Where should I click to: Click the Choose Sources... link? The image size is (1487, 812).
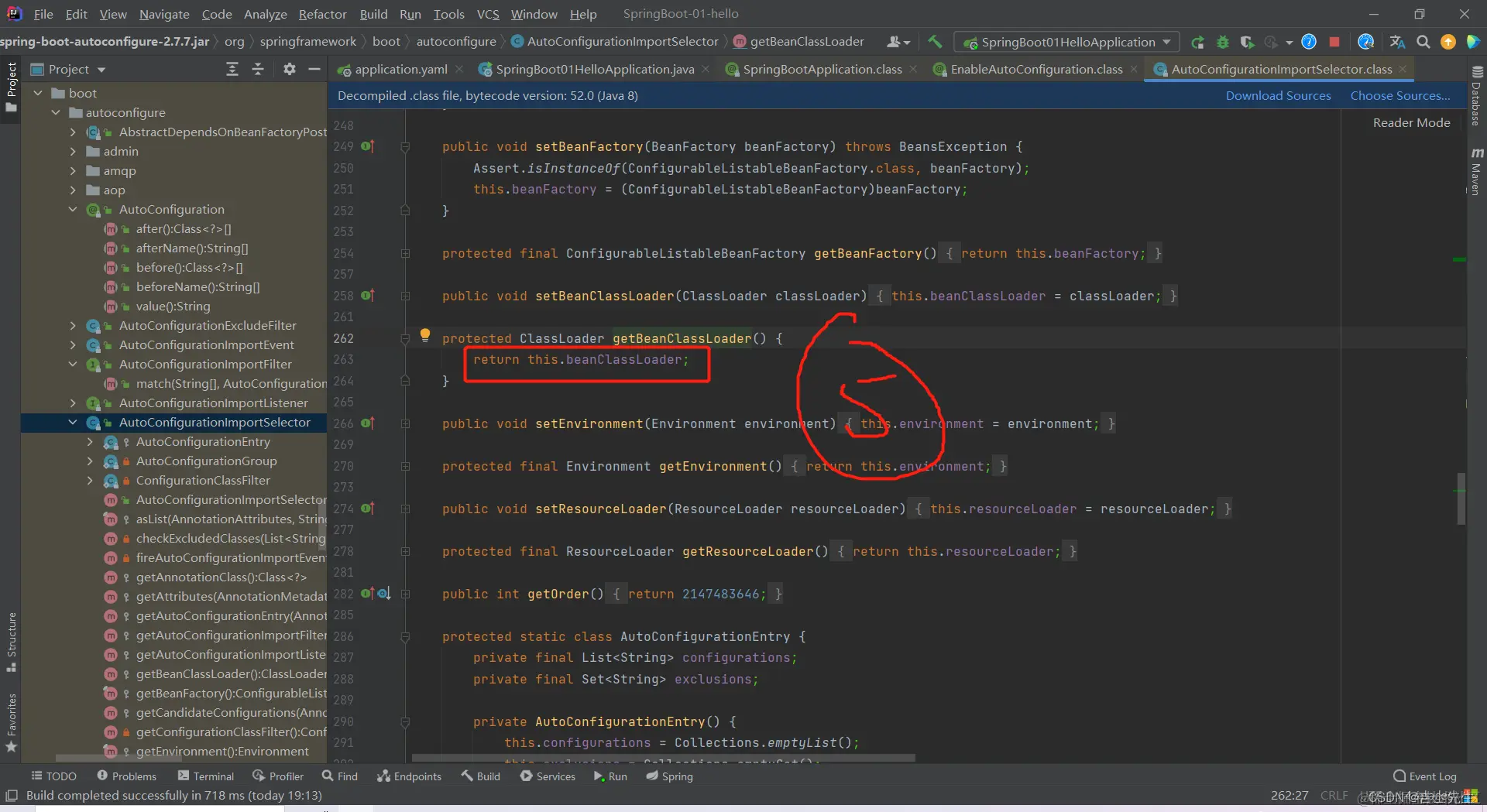(x=1400, y=95)
